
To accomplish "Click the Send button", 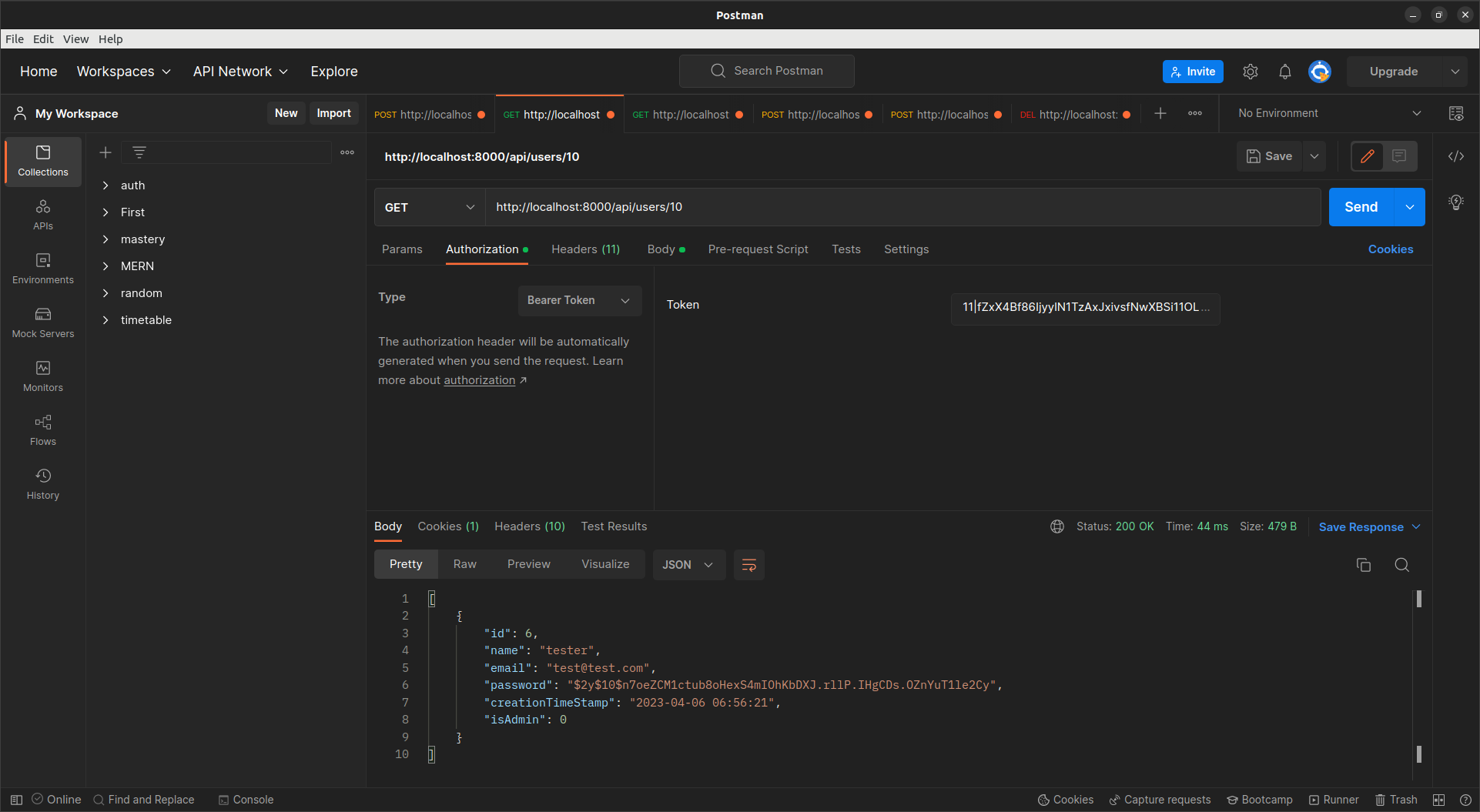I will 1360,206.
